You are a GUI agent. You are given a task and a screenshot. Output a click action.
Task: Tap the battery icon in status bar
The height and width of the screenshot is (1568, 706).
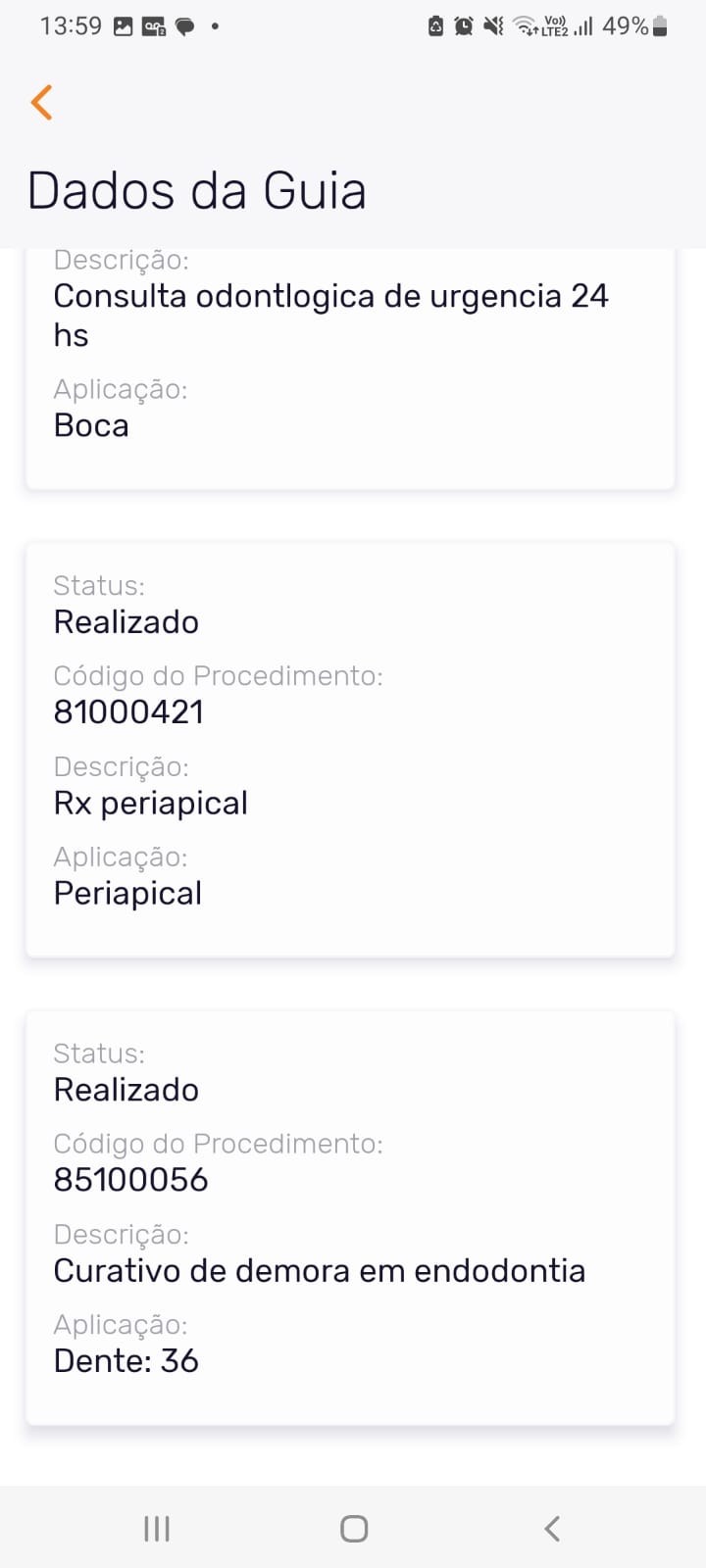tap(660, 26)
